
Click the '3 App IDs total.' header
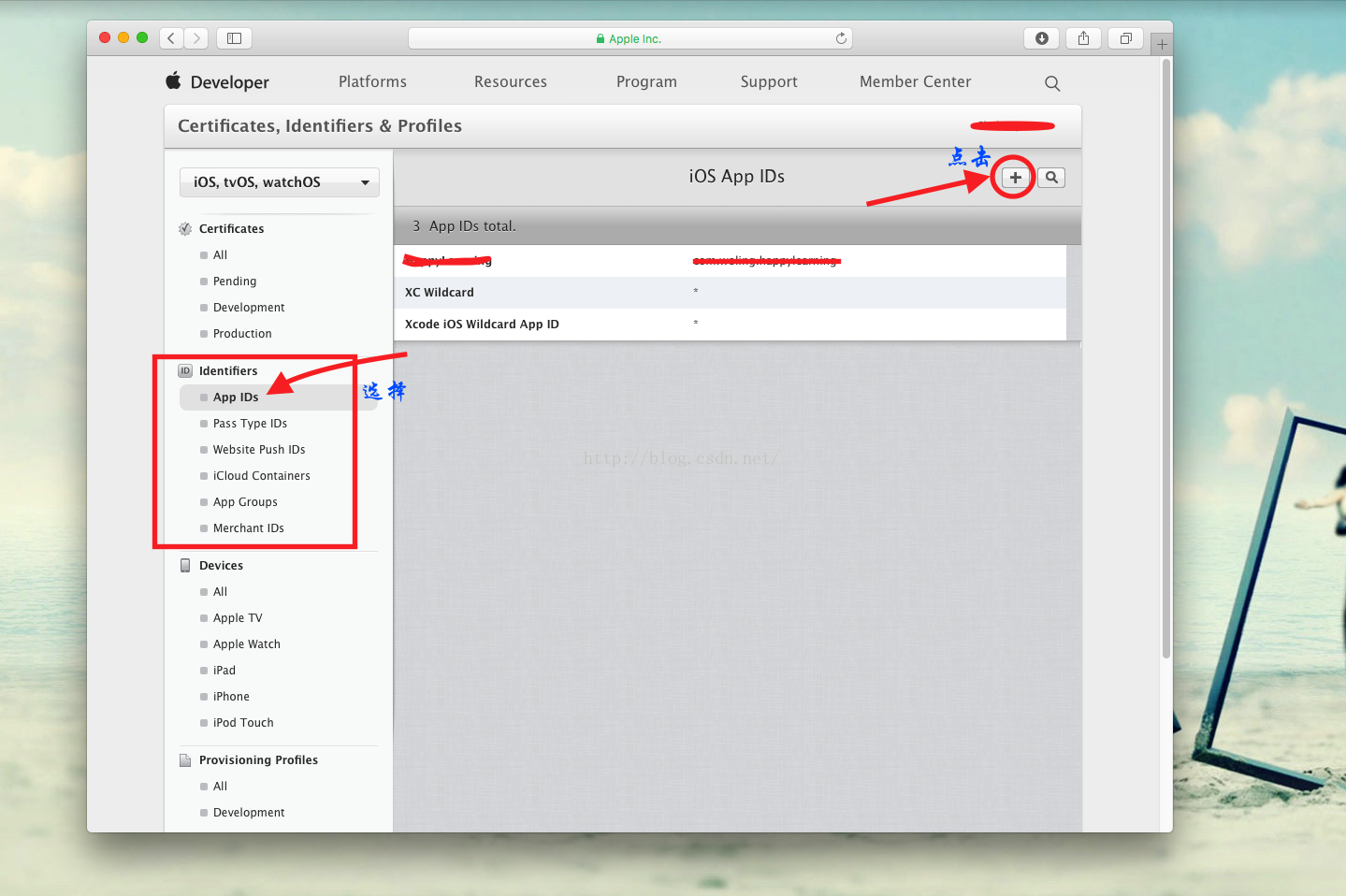pos(464,226)
